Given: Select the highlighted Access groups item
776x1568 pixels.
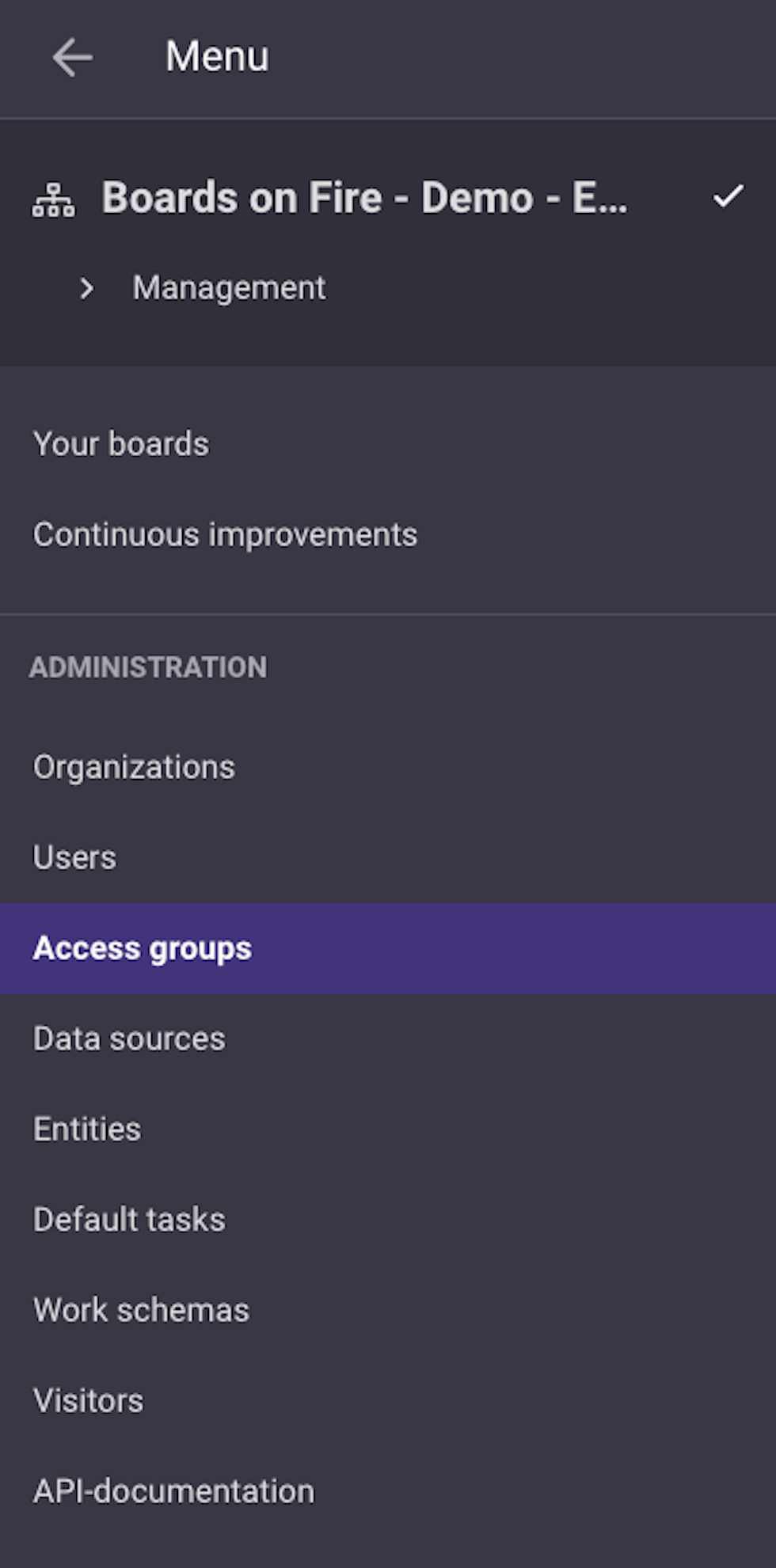Looking at the screenshot, I should click(x=388, y=948).
